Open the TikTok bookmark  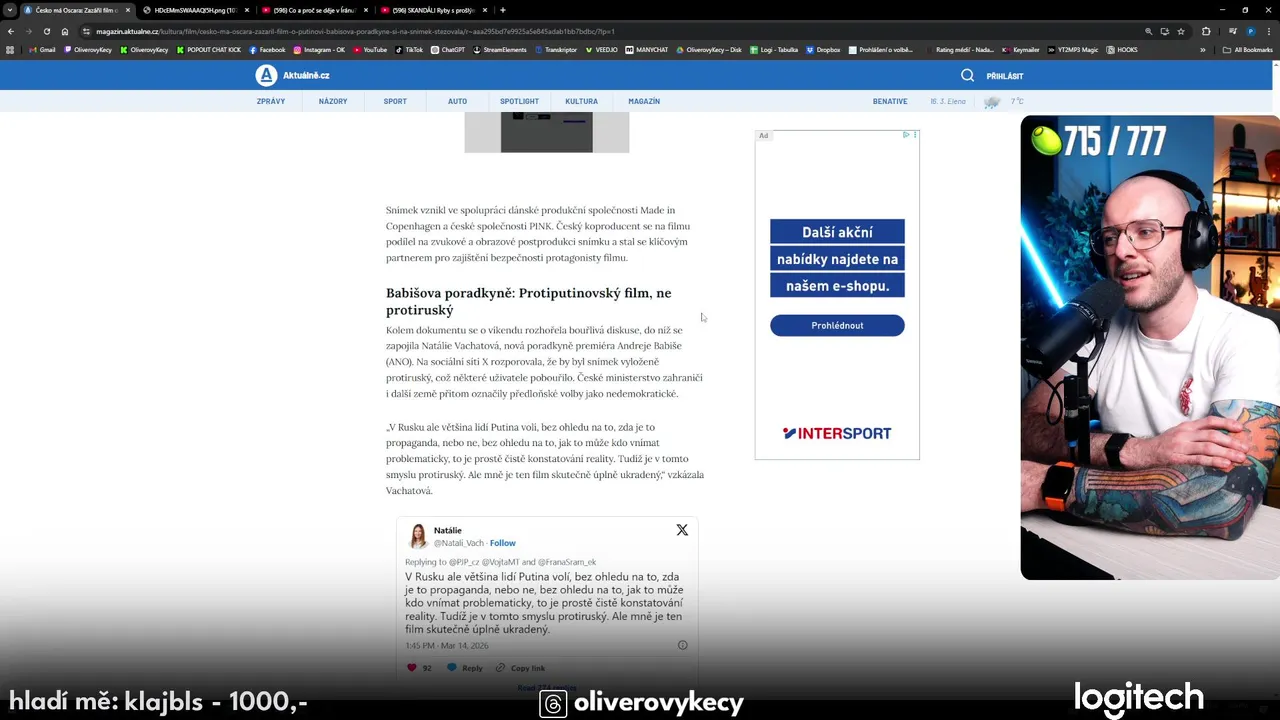point(410,50)
